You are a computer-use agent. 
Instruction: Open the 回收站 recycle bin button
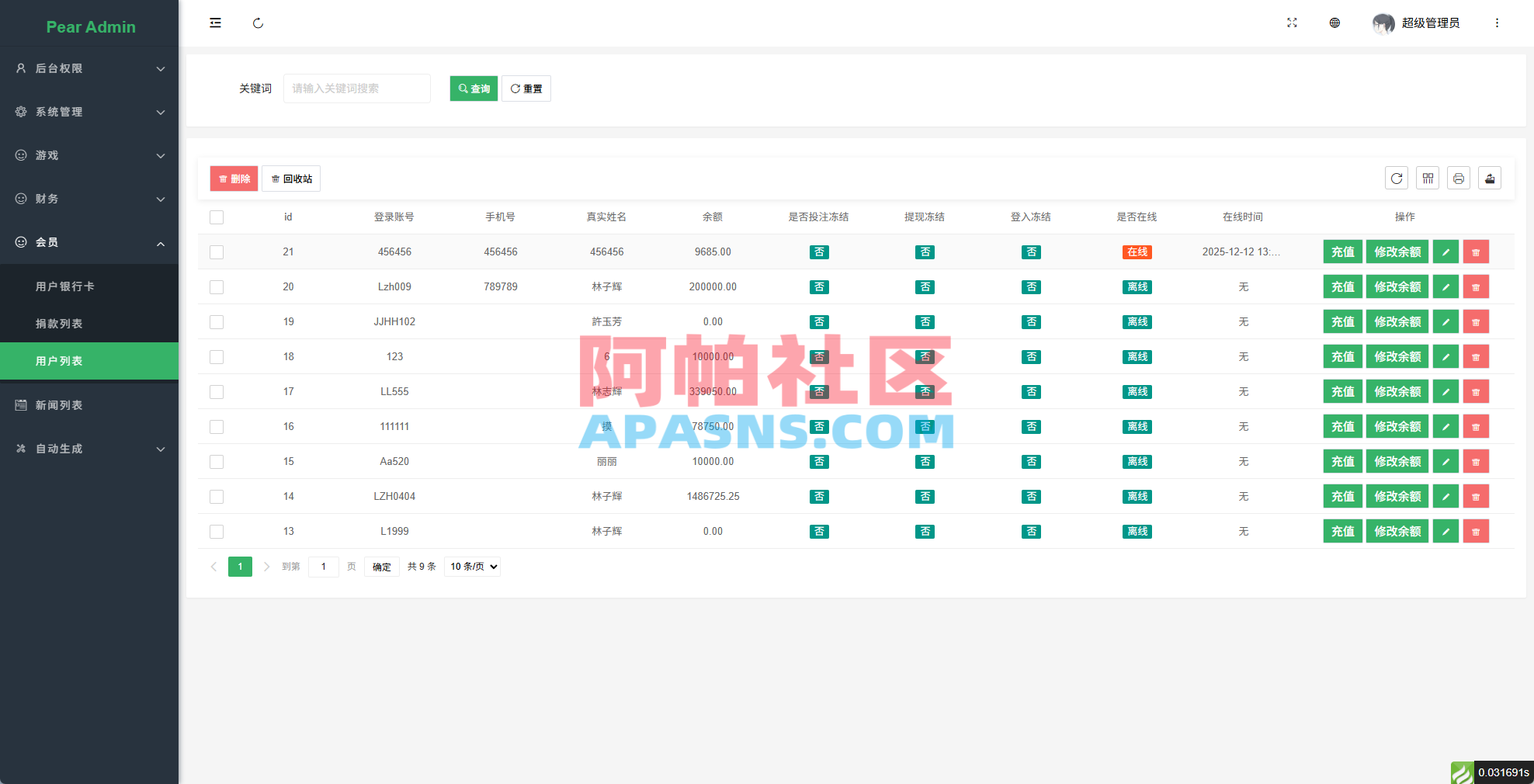point(291,179)
